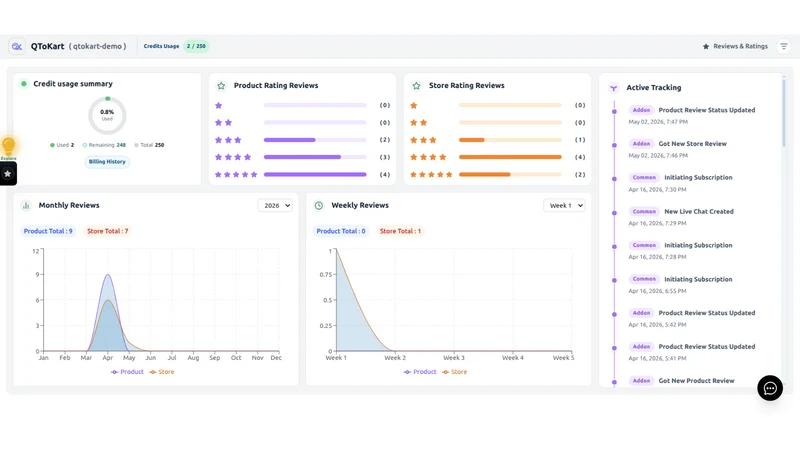Toggle Product series in Monthly Reviews legend

click(127, 372)
